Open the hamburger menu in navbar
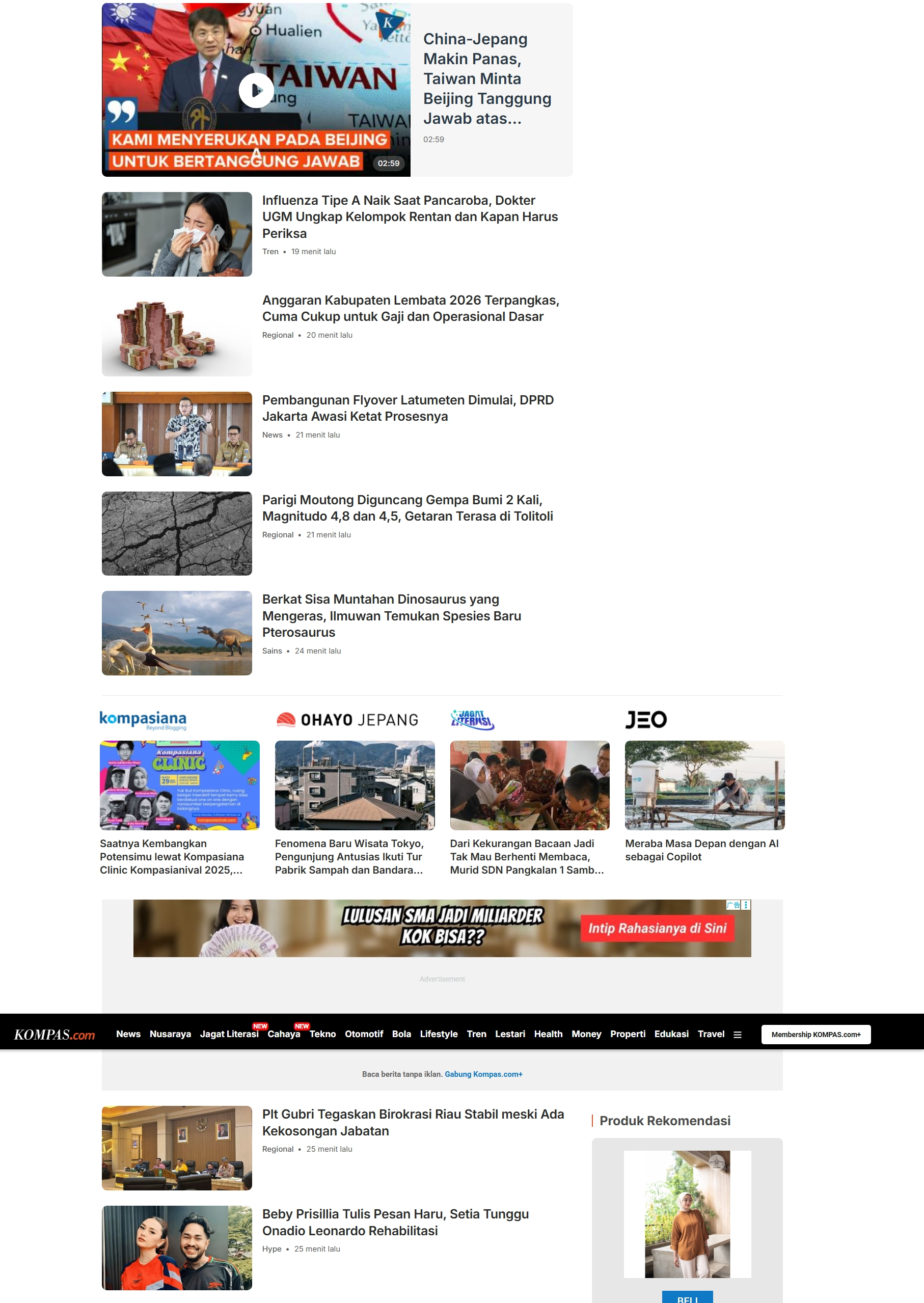924x1303 pixels. click(738, 1035)
